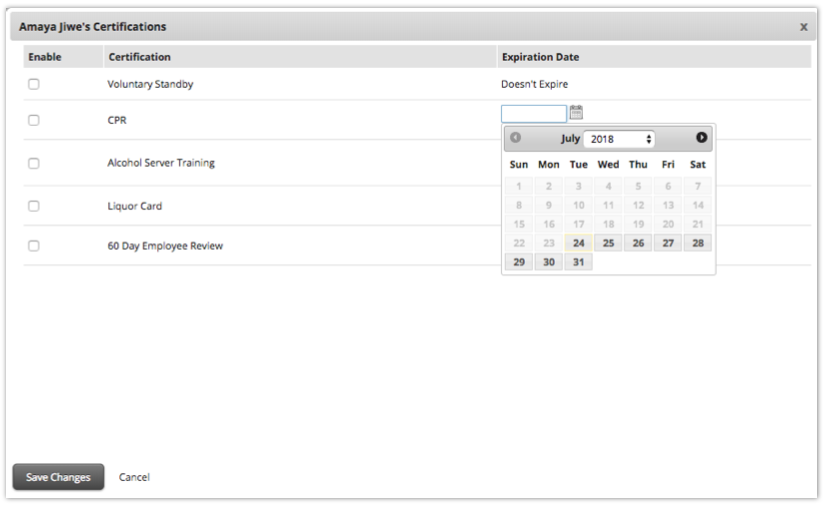Select July 24 in the calendar
826x507 pixels.
point(578,243)
